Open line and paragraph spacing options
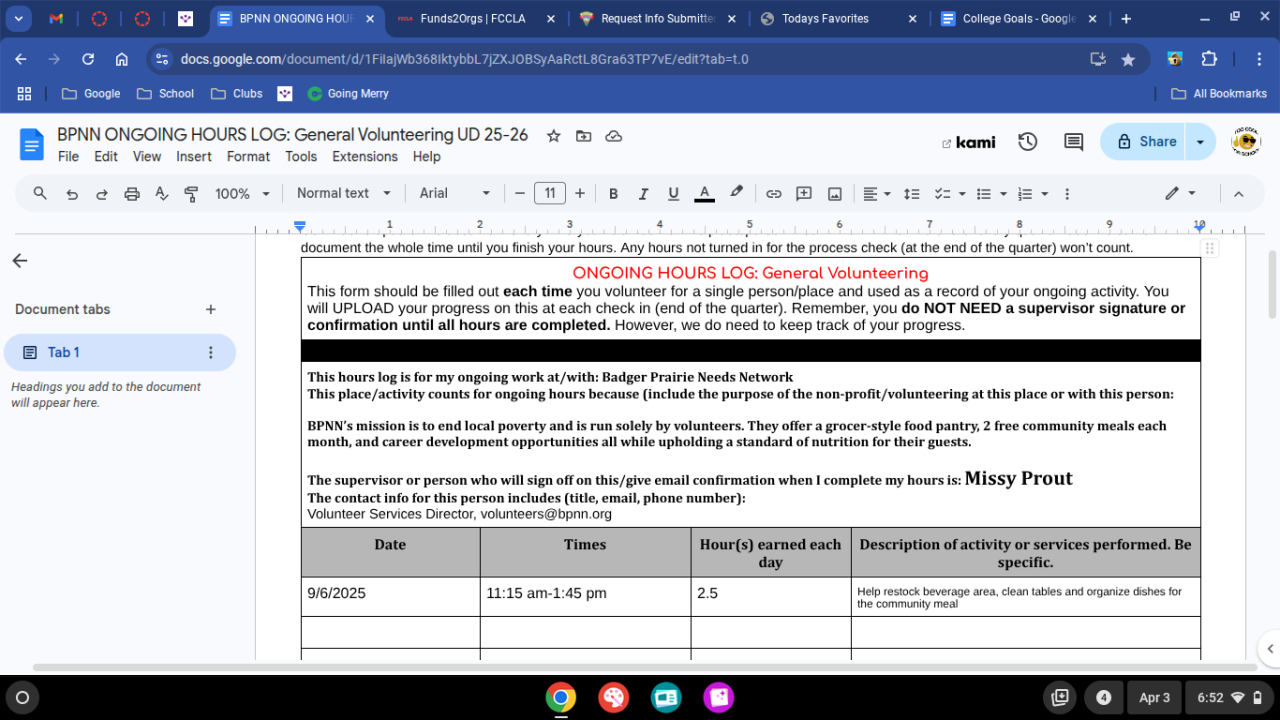 911,194
